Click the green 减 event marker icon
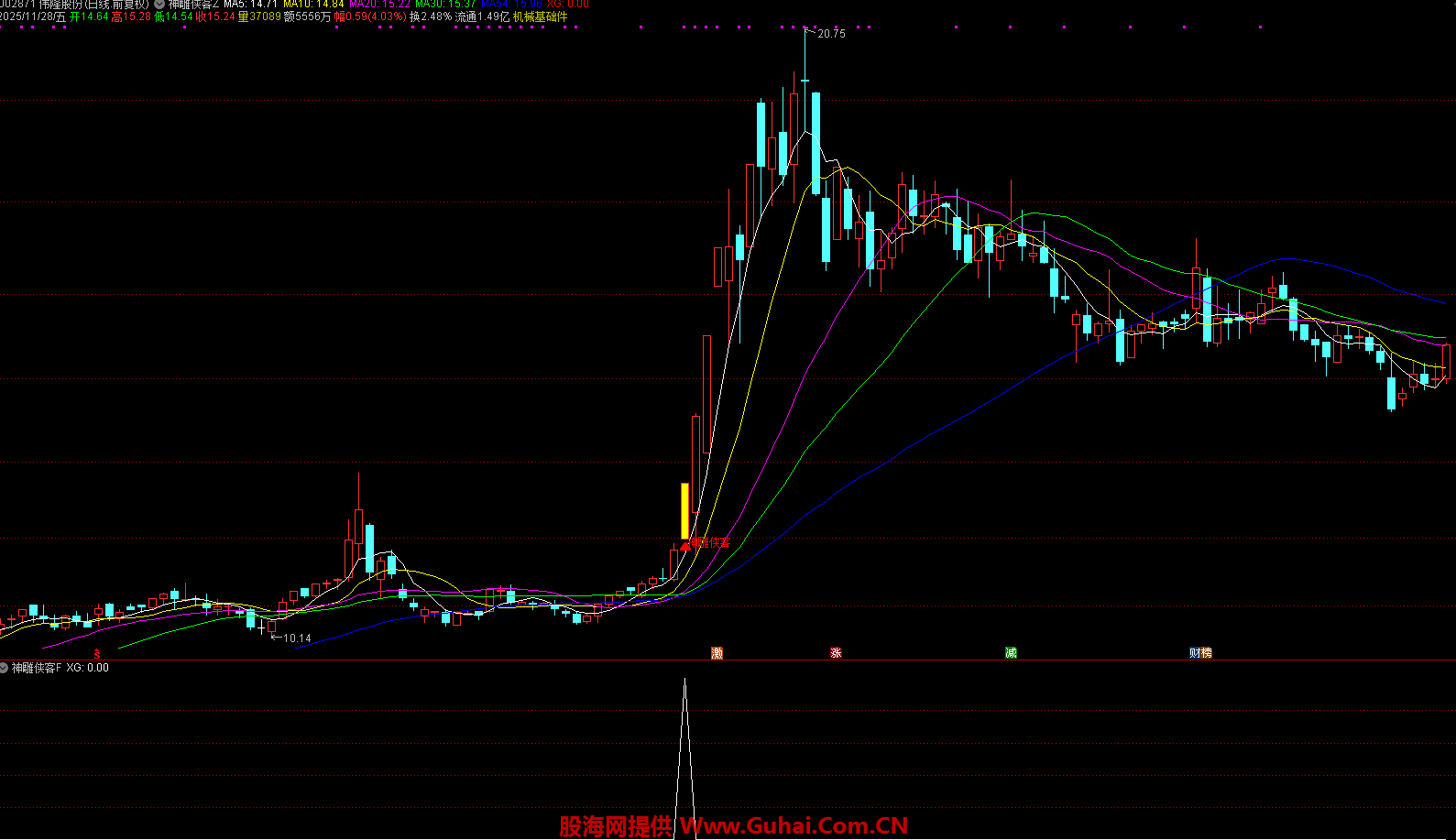 click(x=1011, y=653)
